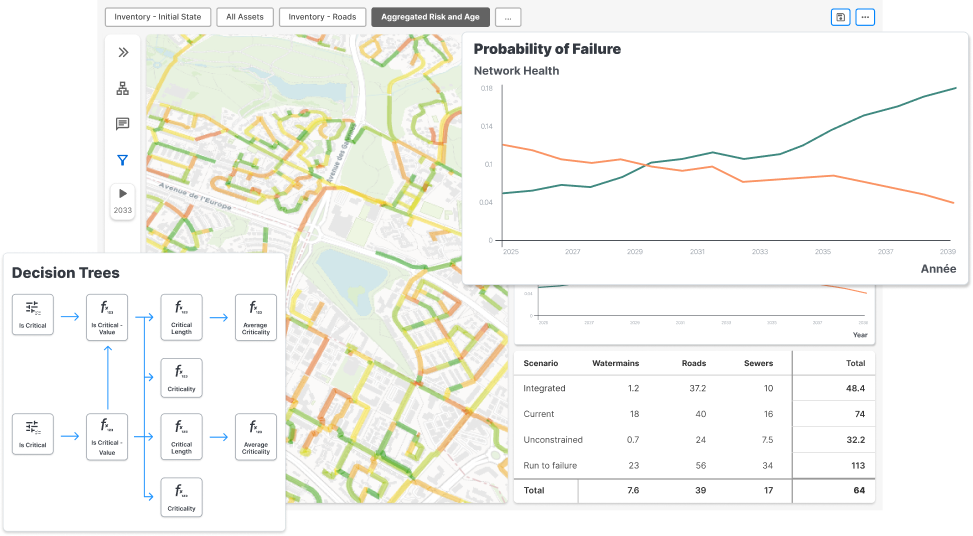Viewport: 973px width, 536px height.
Task: Select the Integrated scenario row label
Action: pos(544,388)
